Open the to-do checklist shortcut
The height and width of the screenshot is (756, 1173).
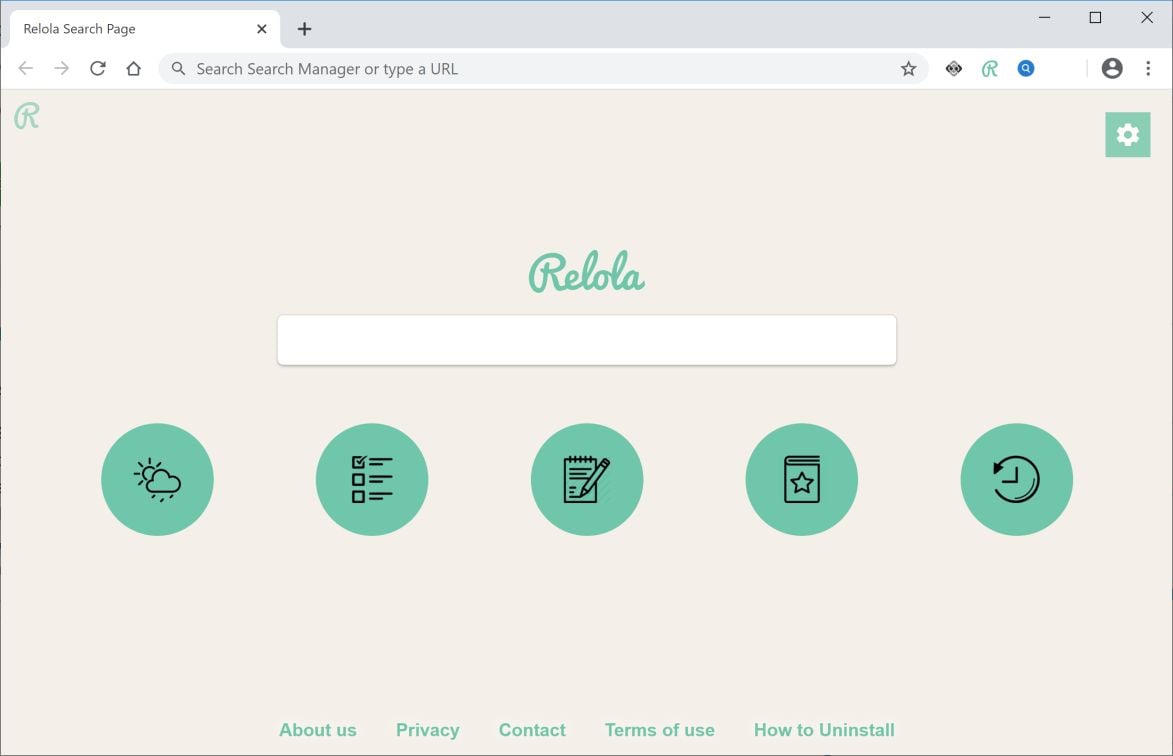point(372,479)
